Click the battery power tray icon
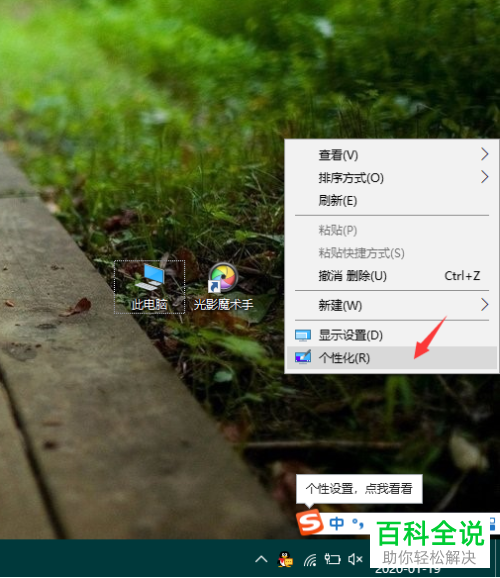Image resolution: width=500 pixels, height=578 pixels. 332,559
